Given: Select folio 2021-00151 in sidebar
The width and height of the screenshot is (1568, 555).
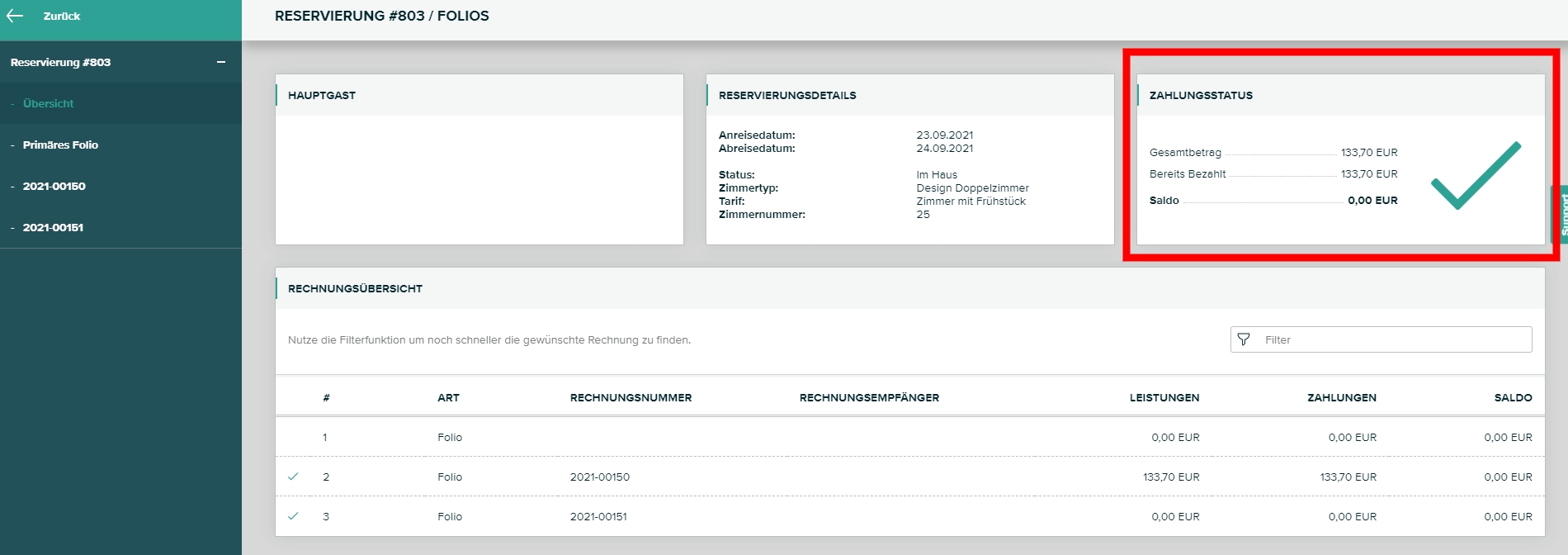Looking at the screenshot, I should pos(53,227).
